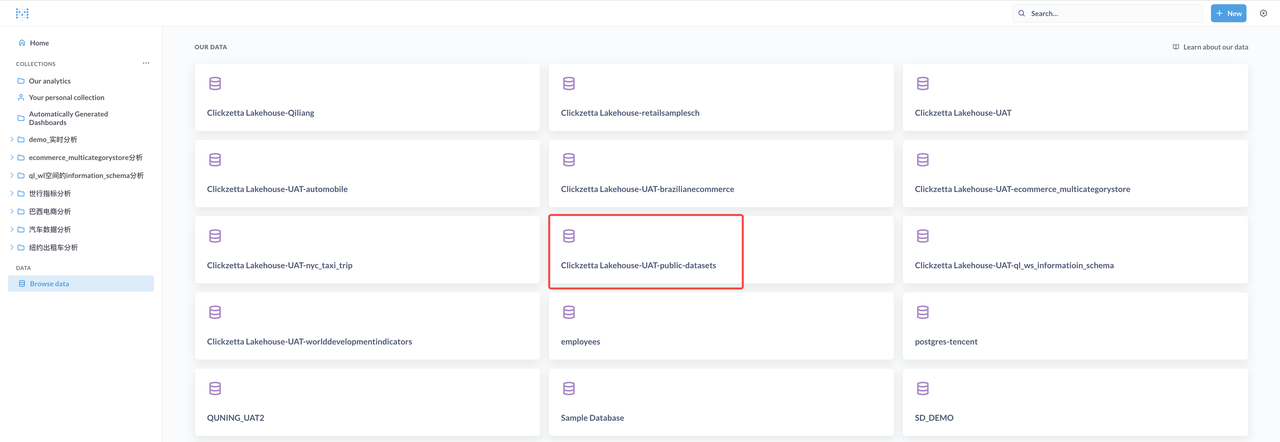Open the settings gear icon
Viewport: 1280px width, 442px height.
coord(1263,13)
